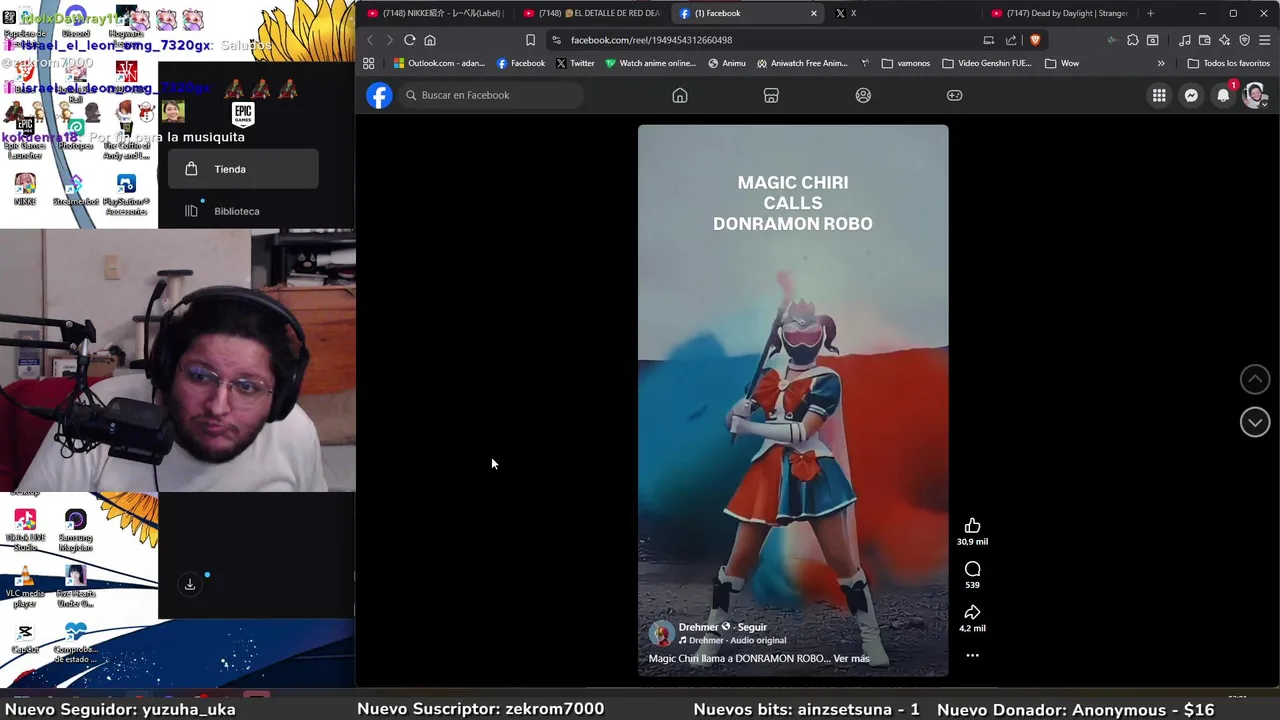Image resolution: width=1280 pixels, height=720 pixels.
Task: Open the Twitter bookmark
Action: tap(575, 63)
